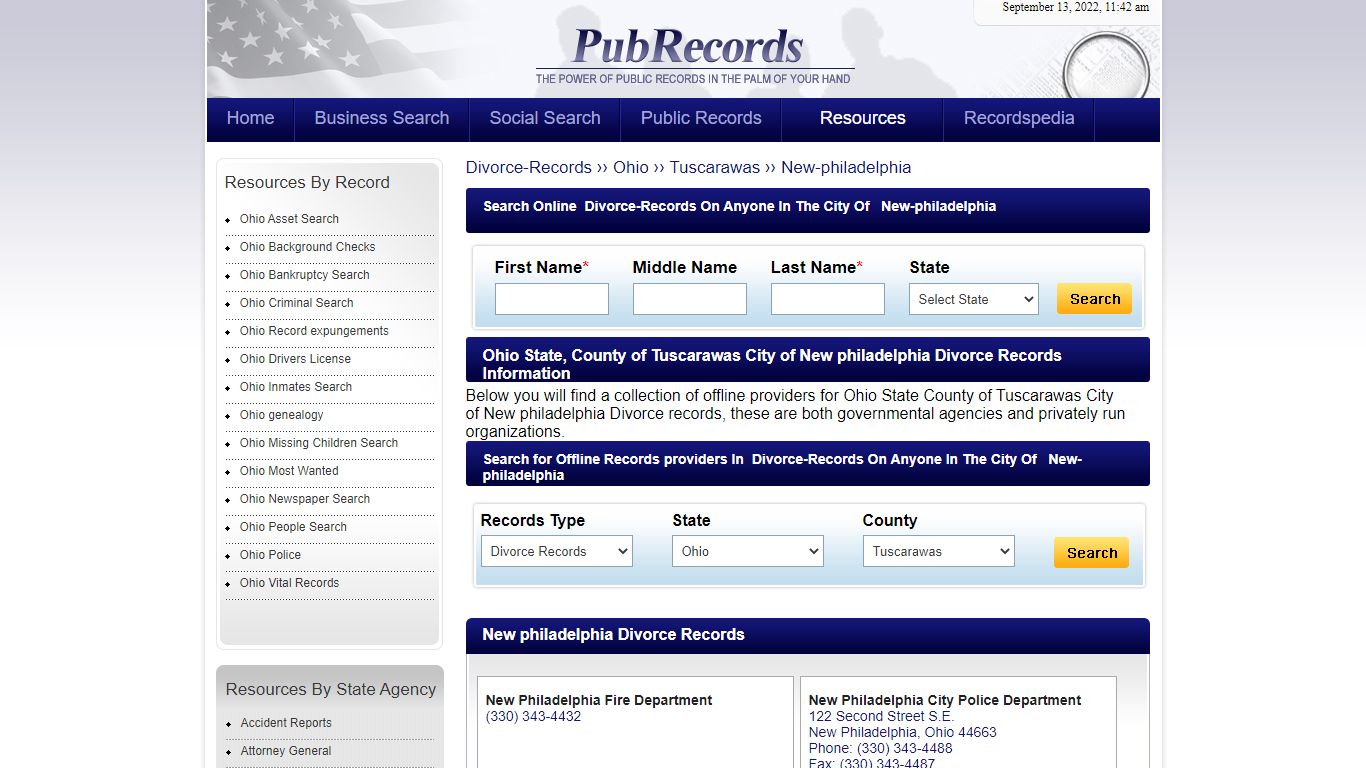This screenshot has width=1366, height=768.
Task: Open Ohio Newspaper Search link
Action: pos(305,499)
